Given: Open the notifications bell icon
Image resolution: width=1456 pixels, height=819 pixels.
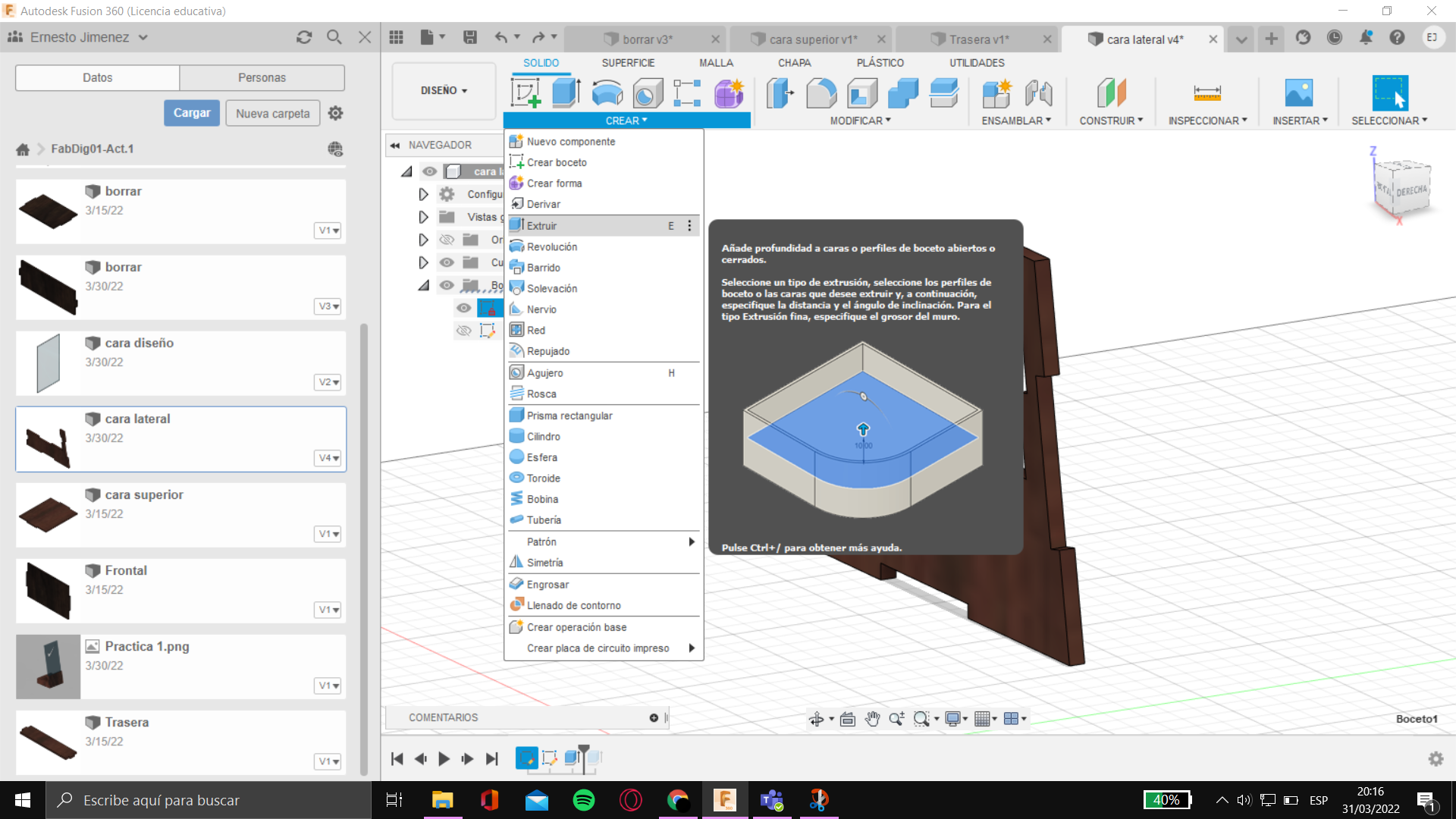Looking at the screenshot, I should tap(1365, 37).
